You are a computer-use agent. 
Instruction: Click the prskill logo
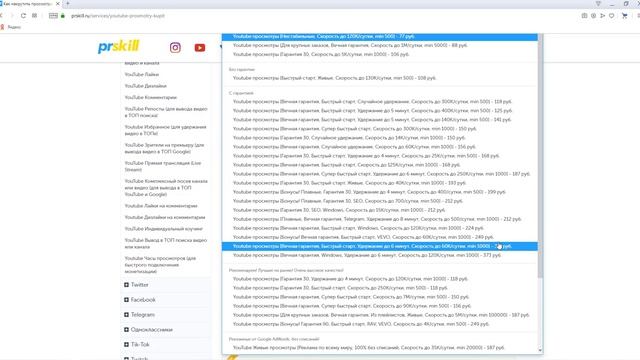point(118,47)
